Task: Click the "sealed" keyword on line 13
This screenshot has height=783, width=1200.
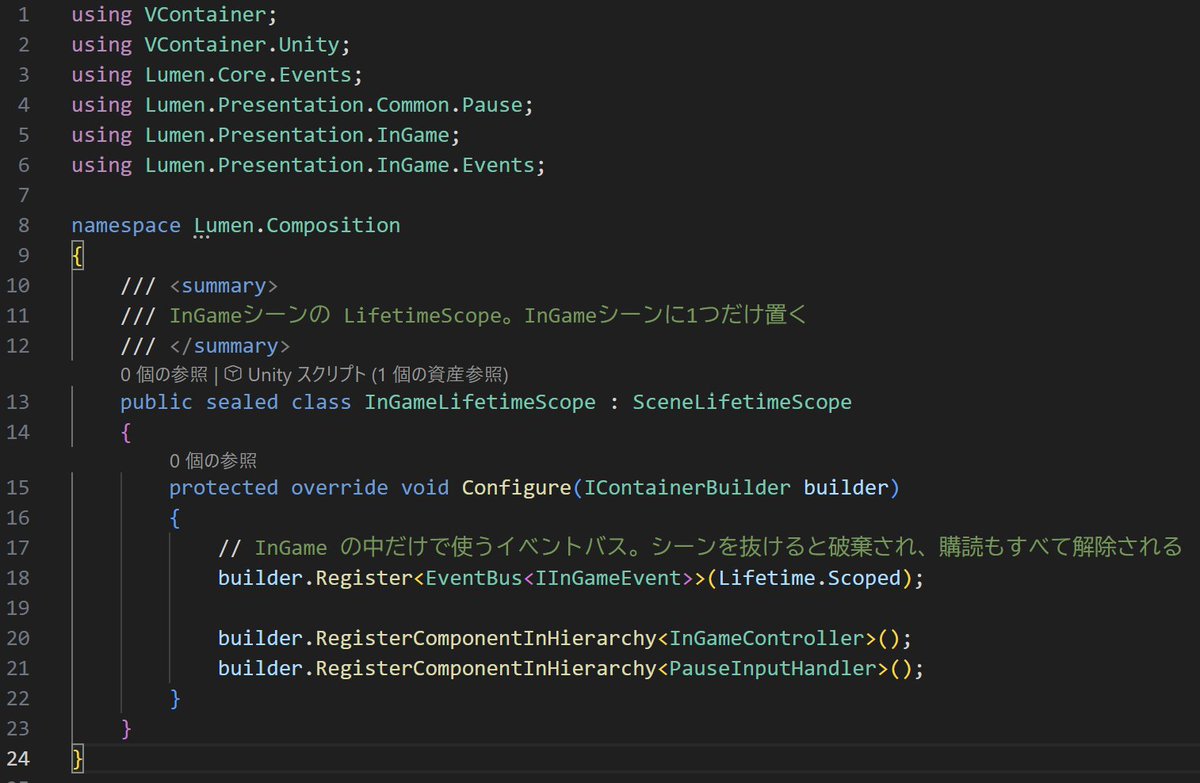Action: coord(242,402)
